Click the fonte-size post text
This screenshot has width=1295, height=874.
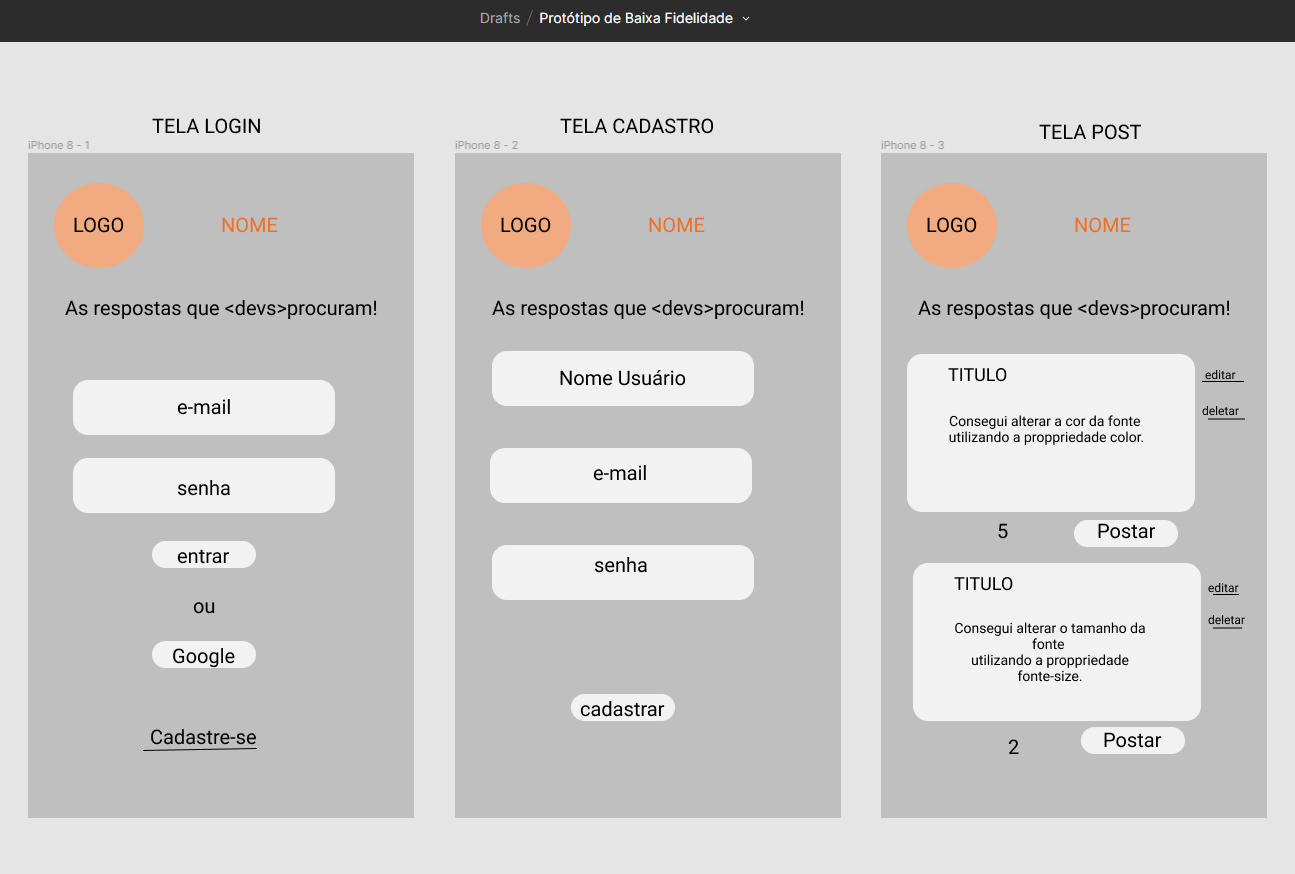pyautogui.click(x=1050, y=652)
